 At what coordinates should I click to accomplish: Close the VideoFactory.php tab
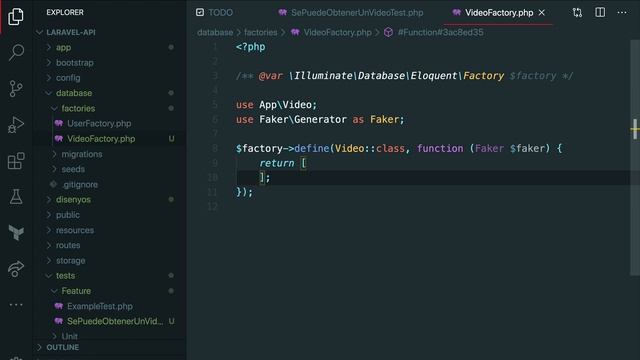[542, 13]
